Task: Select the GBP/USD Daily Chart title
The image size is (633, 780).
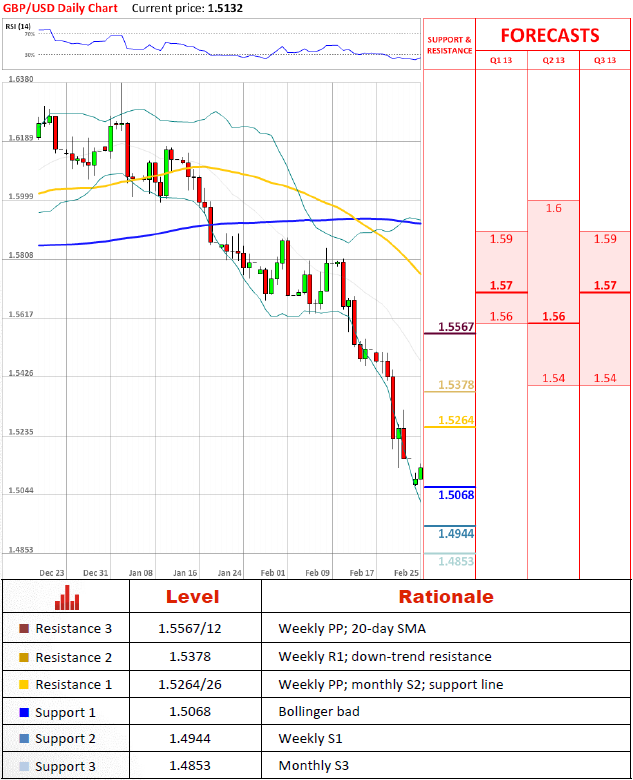Action: tap(60, 8)
